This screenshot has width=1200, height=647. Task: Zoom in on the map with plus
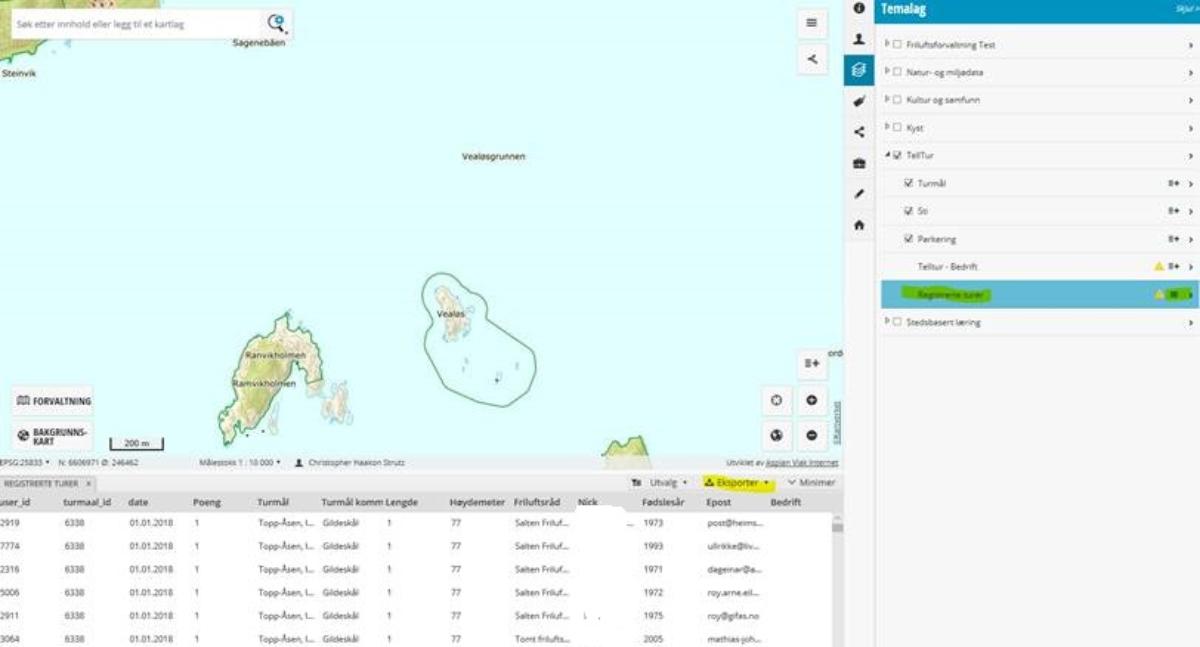[x=811, y=400]
